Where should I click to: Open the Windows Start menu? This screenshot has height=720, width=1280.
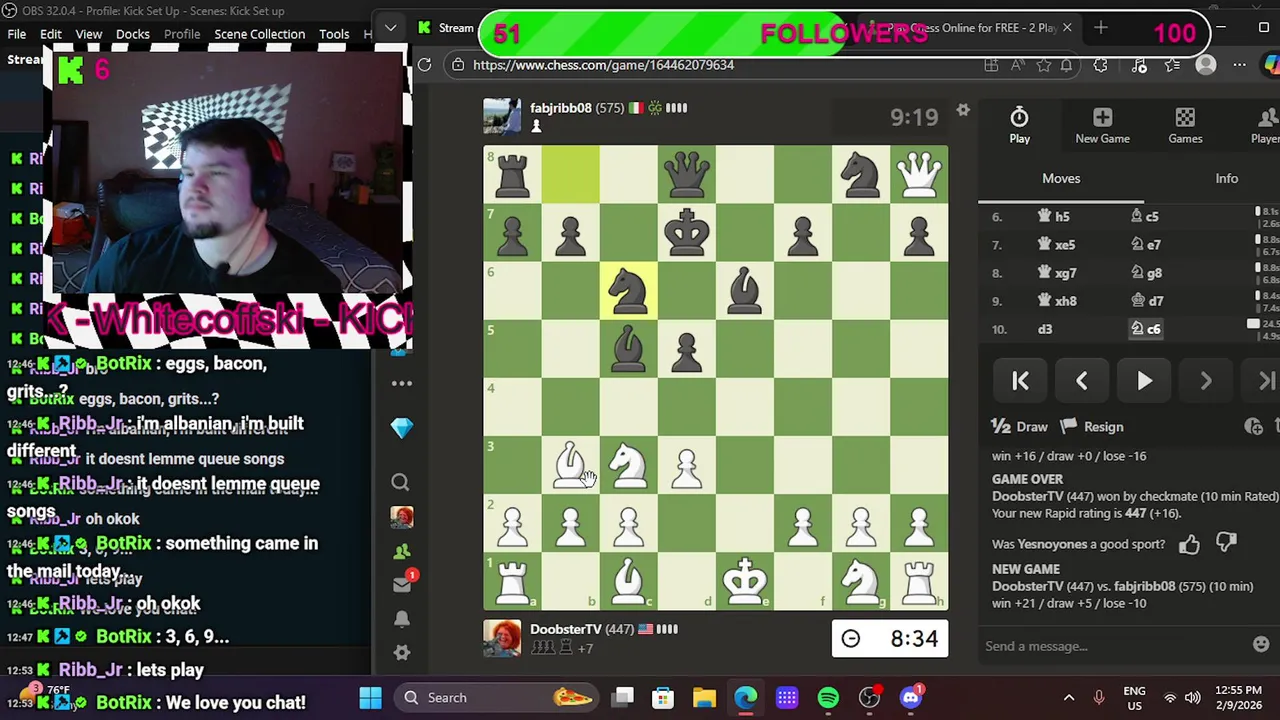click(x=370, y=698)
